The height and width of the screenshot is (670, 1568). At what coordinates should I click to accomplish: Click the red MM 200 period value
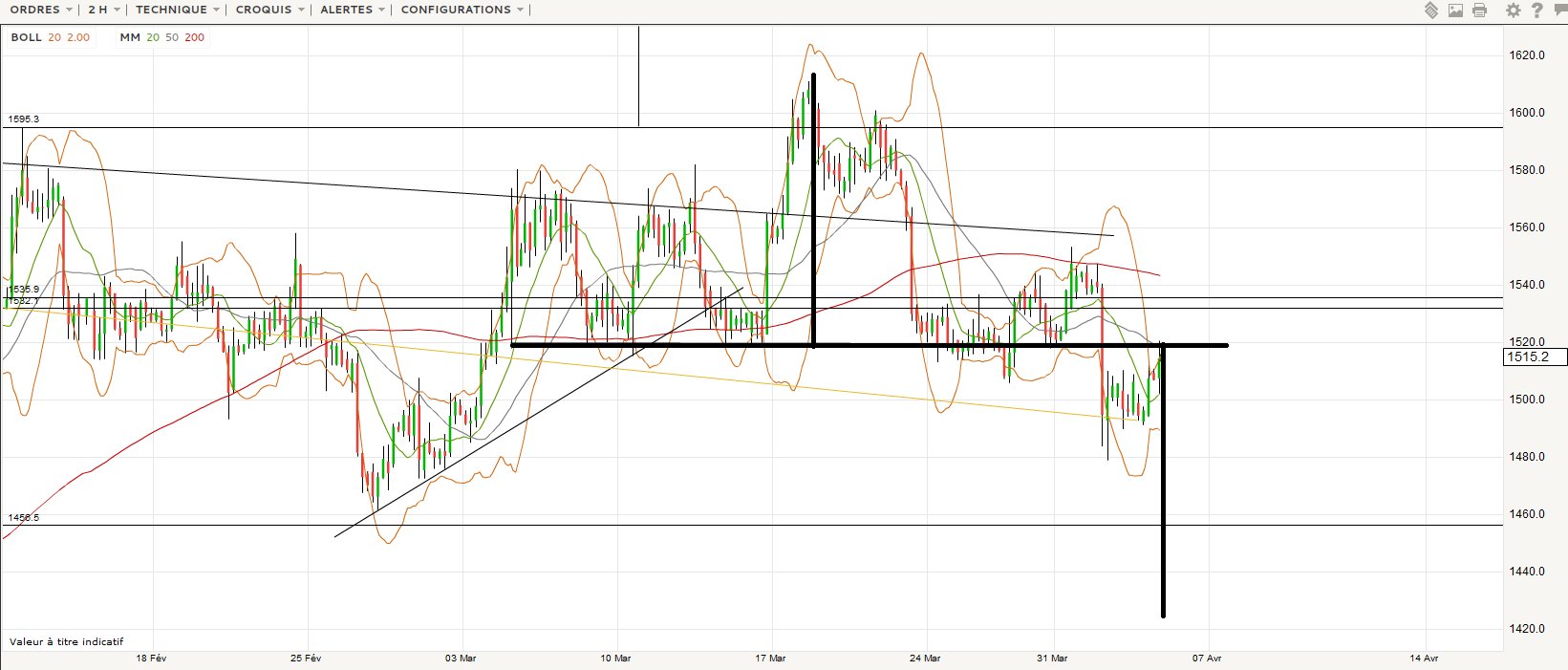click(194, 37)
